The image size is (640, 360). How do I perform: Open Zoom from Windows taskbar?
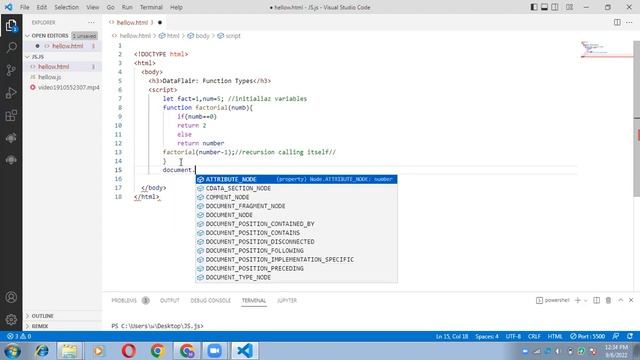214,351
